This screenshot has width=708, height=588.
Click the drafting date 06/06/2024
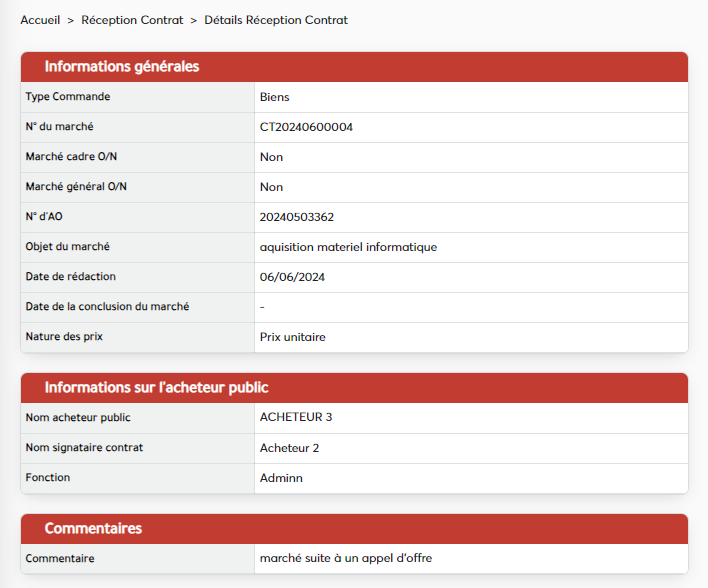(292, 277)
